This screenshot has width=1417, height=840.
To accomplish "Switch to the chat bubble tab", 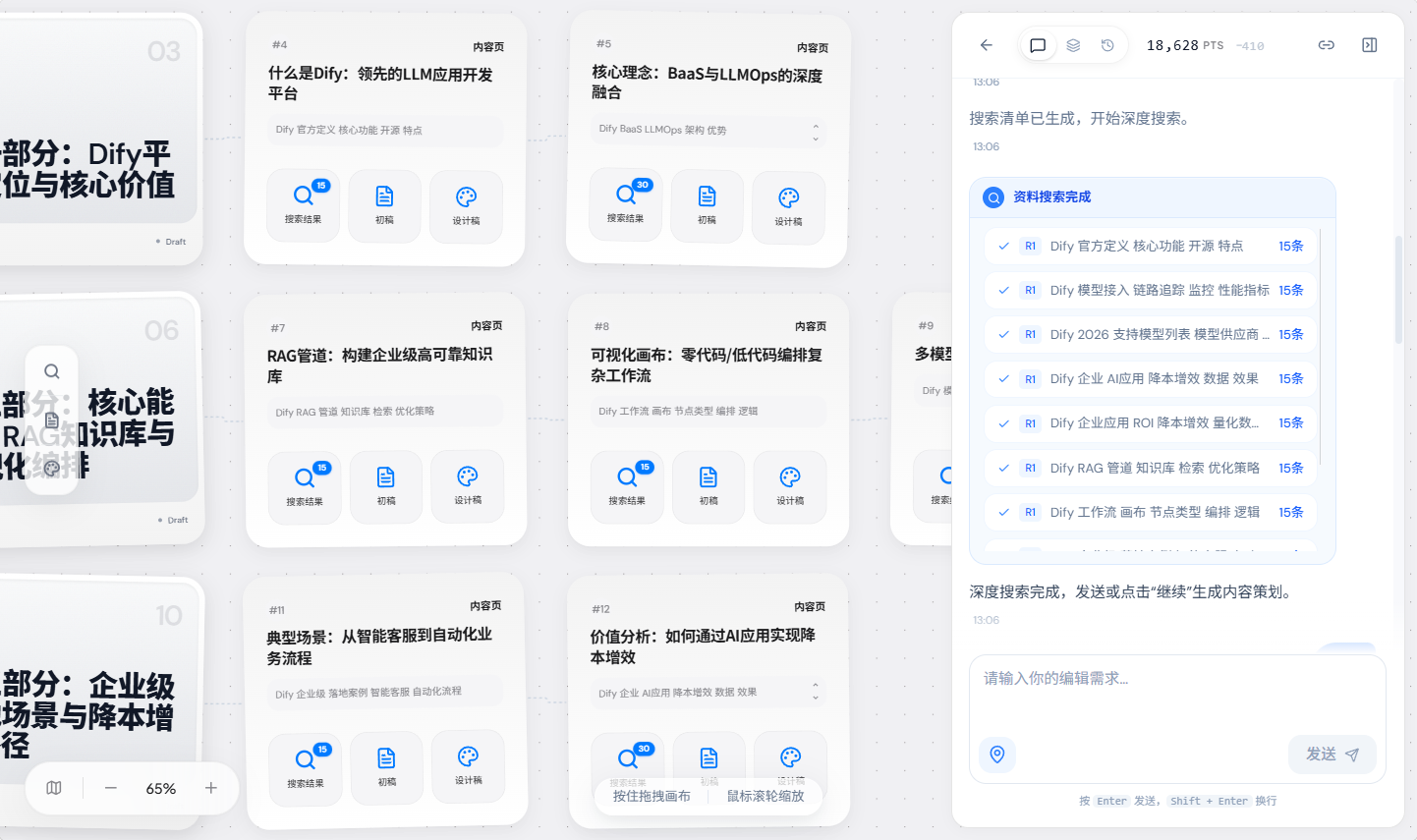I will (1038, 45).
